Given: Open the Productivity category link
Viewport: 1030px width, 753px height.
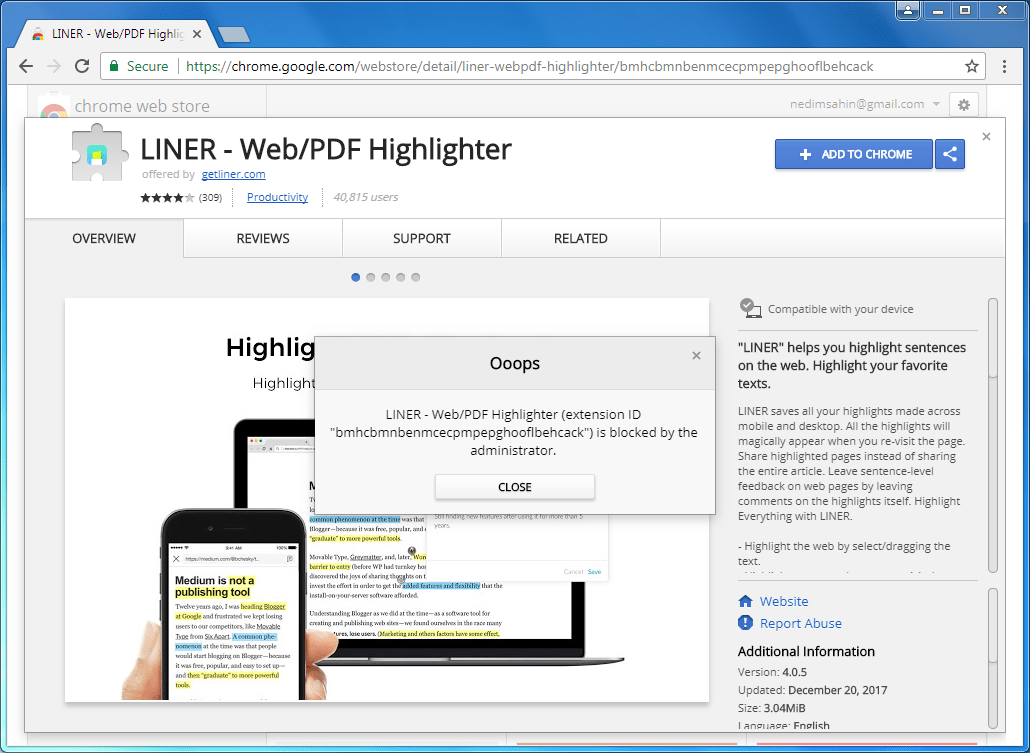Looking at the screenshot, I should coord(277,197).
